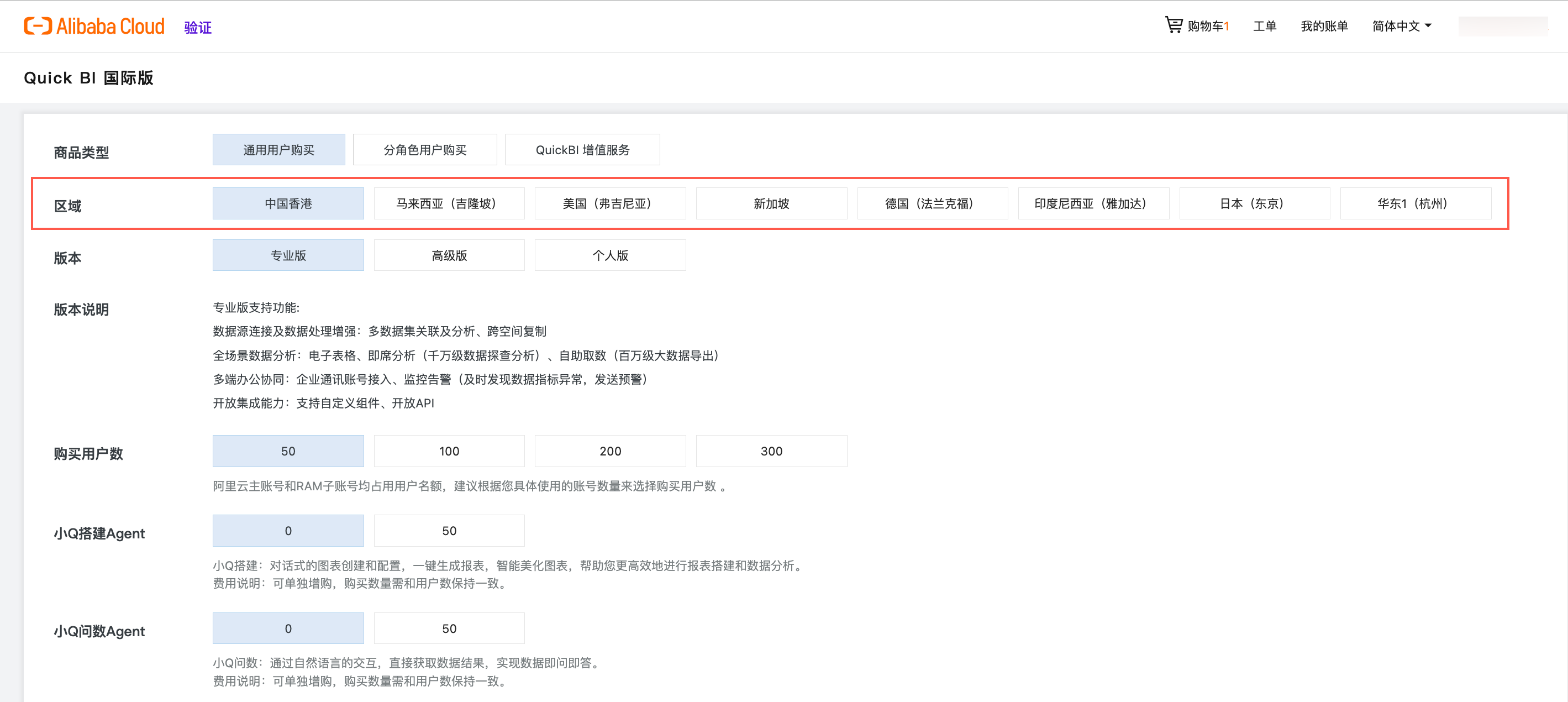This screenshot has width=1568, height=702.
Task: Switch edition to 高级版
Action: (449, 255)
